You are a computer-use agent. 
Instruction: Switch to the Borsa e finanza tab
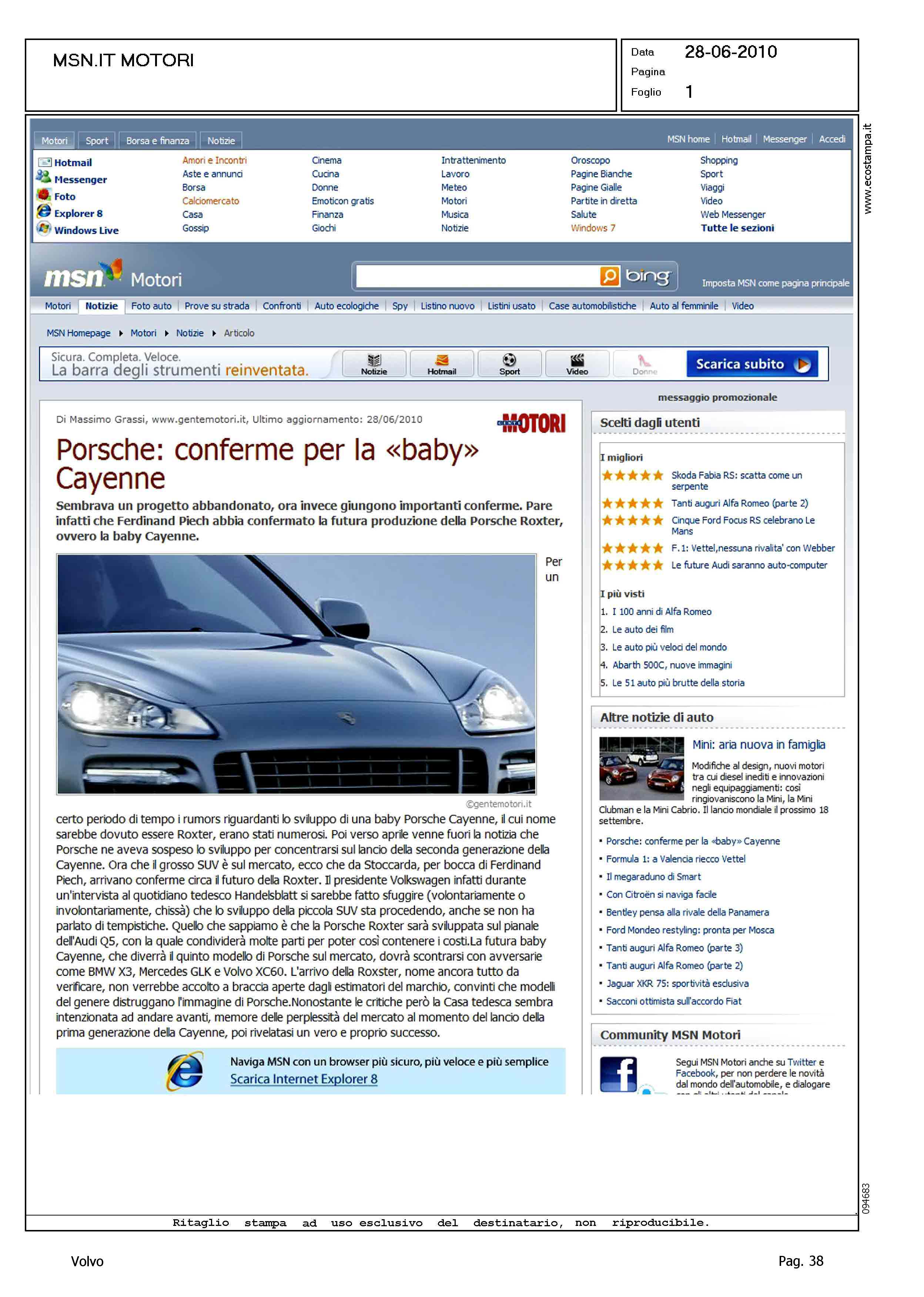click(x=158, y=141)
